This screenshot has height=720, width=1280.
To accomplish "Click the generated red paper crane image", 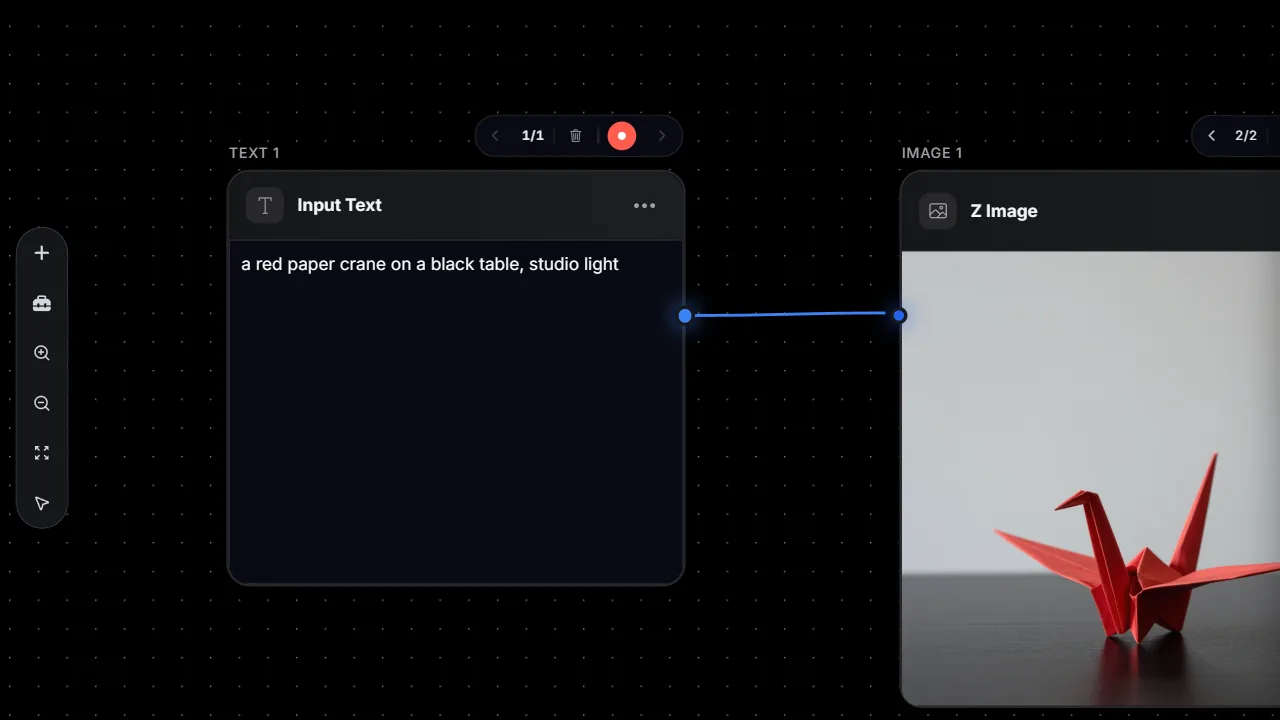I will (x=1091, y=478).
